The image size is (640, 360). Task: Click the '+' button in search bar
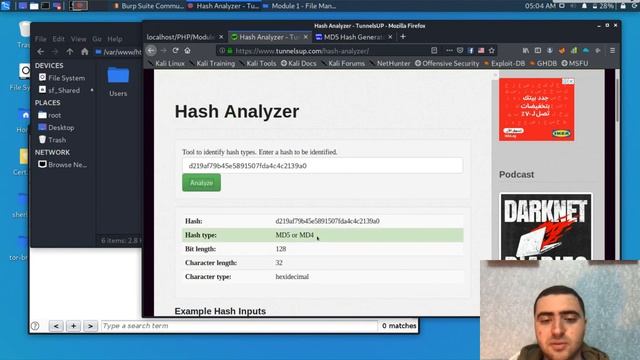click(x=73, y=326)
